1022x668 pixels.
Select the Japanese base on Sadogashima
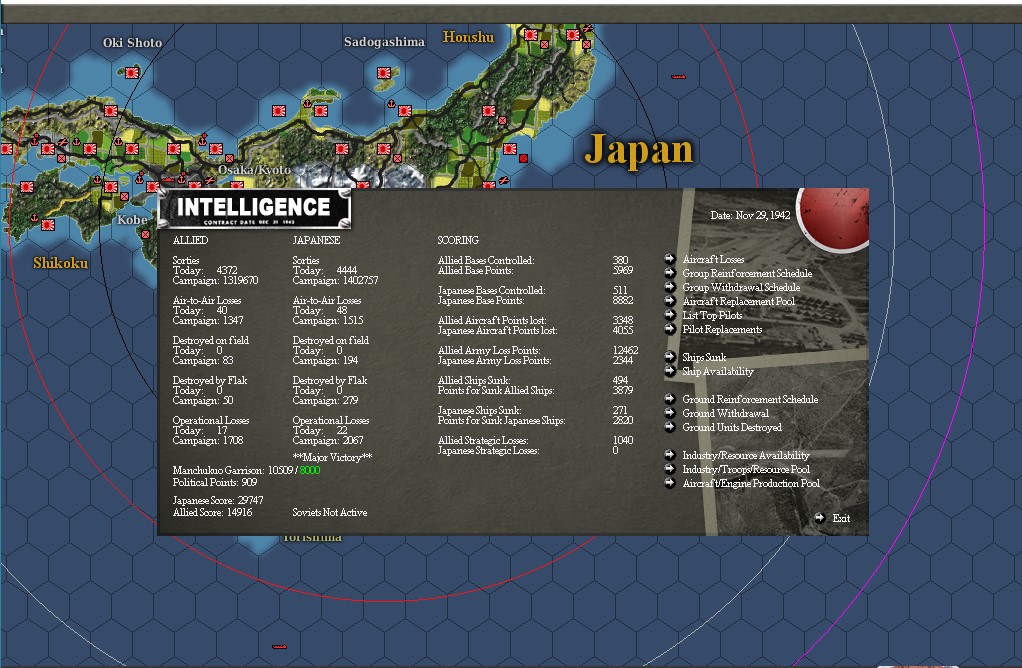pos(384,73)
